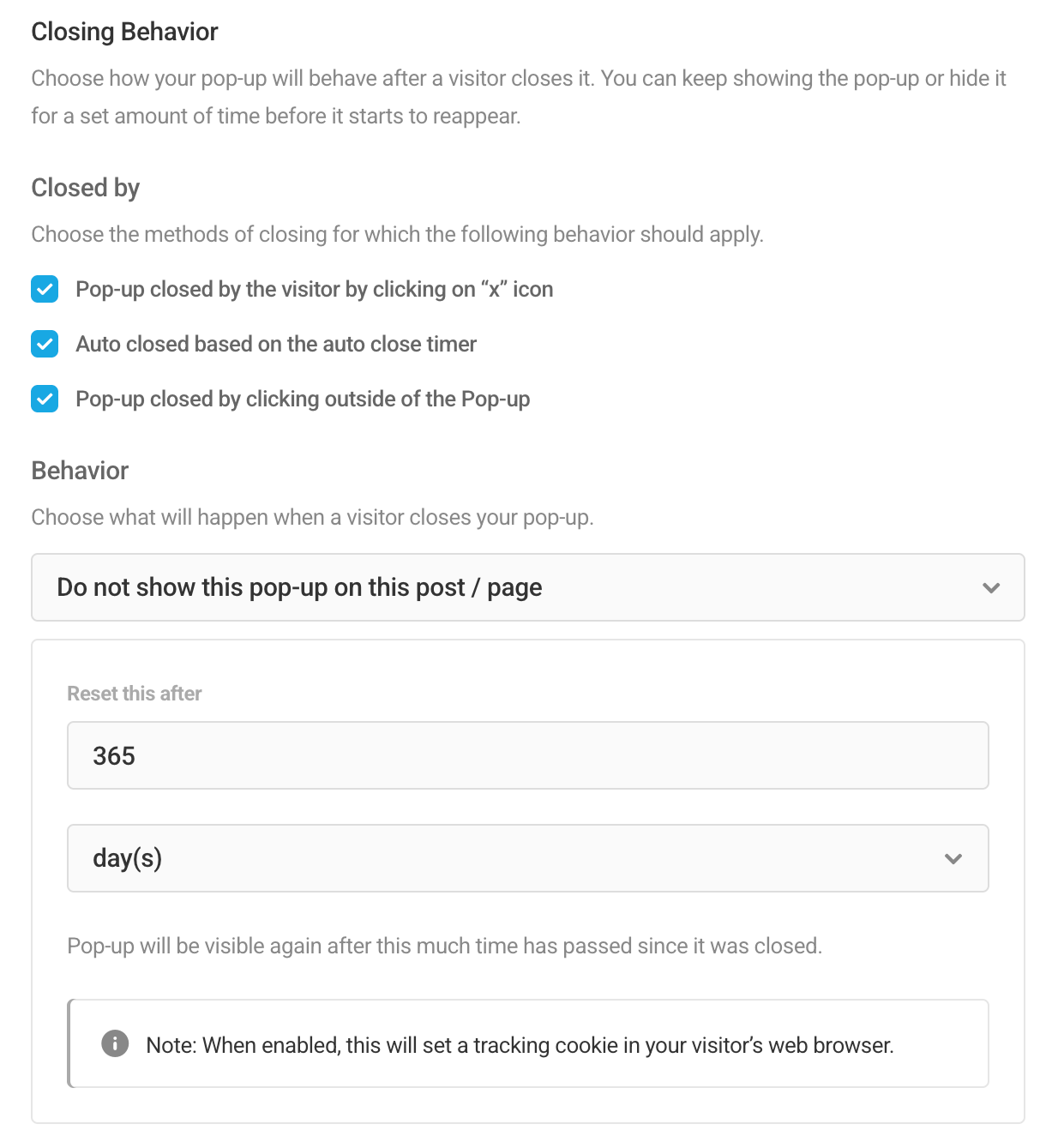Click the Reset this after label
The height and width of the screenshot is (1148, 1046).
[135, 694]
